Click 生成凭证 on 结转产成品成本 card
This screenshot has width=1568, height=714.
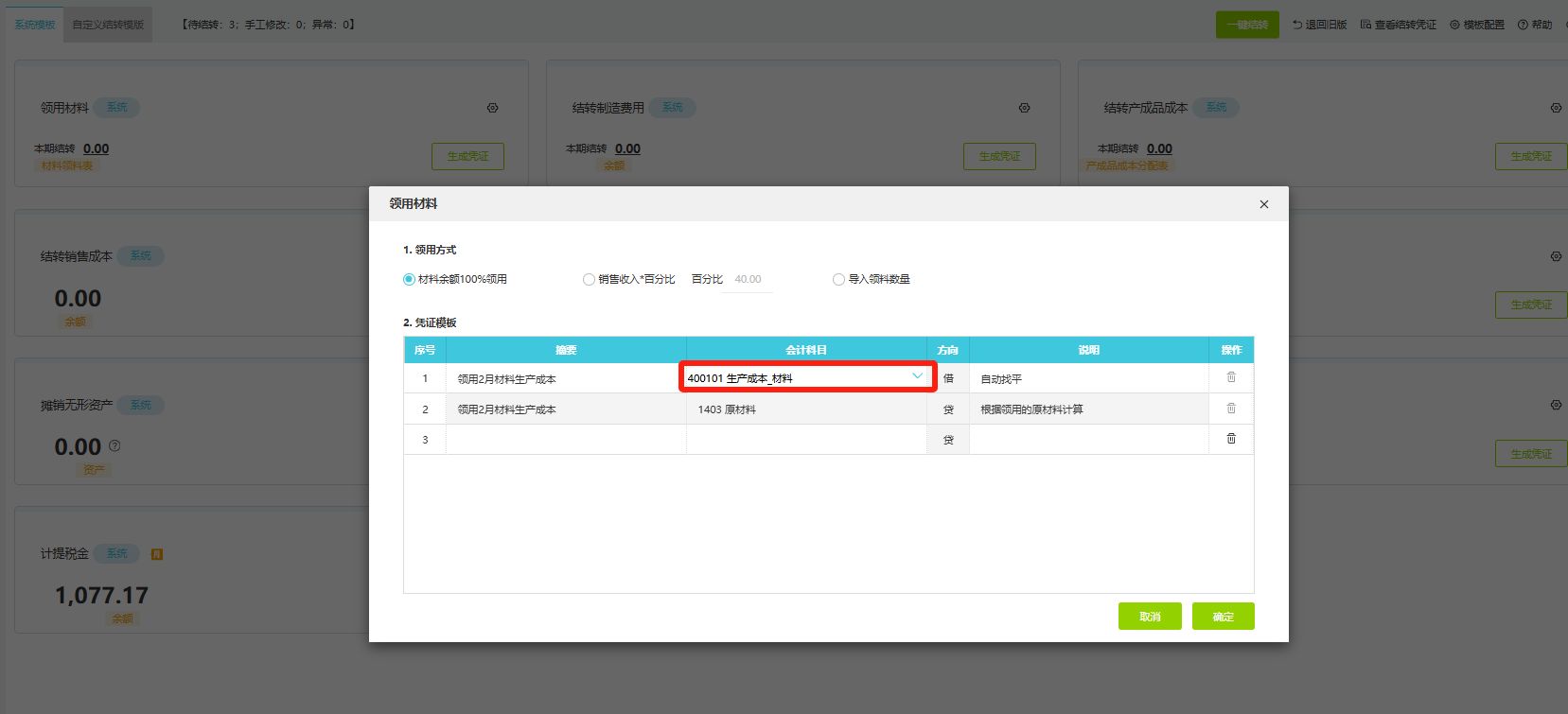(1531, 156)
